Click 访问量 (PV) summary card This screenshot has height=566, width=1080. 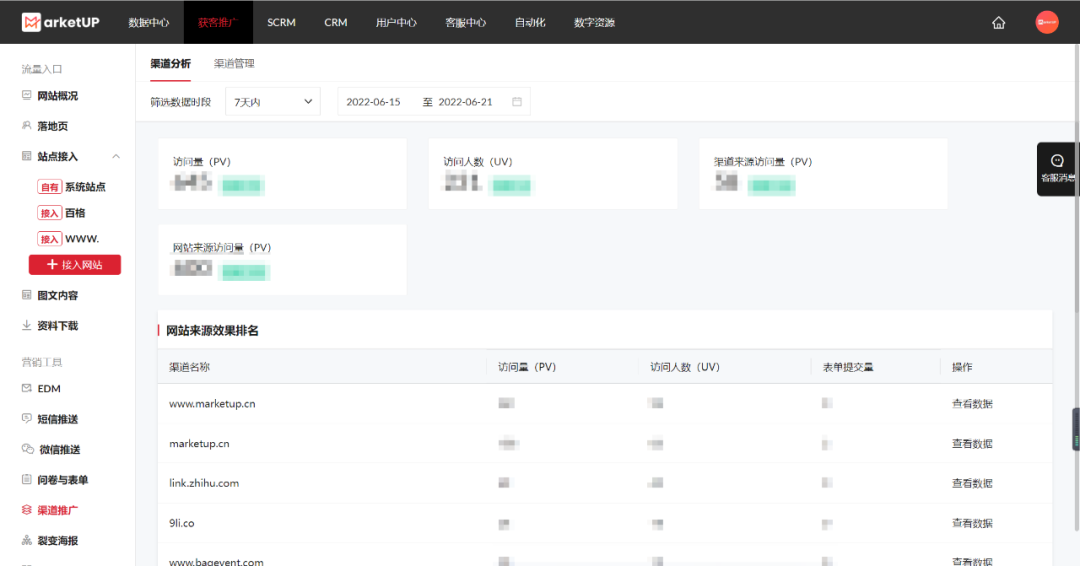[x=282, y=174]
